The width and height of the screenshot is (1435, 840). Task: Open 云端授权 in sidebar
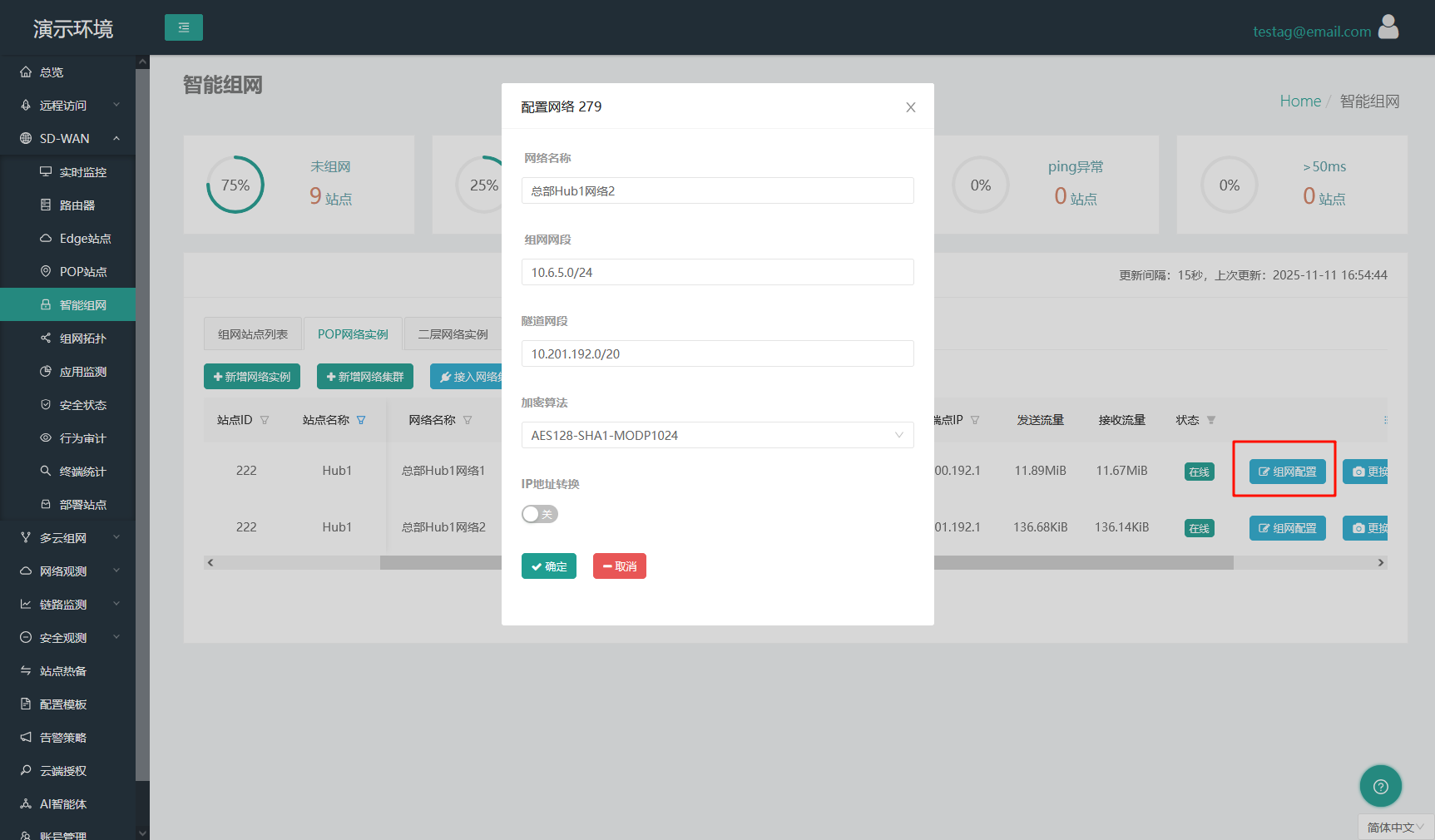pos(67,771)
